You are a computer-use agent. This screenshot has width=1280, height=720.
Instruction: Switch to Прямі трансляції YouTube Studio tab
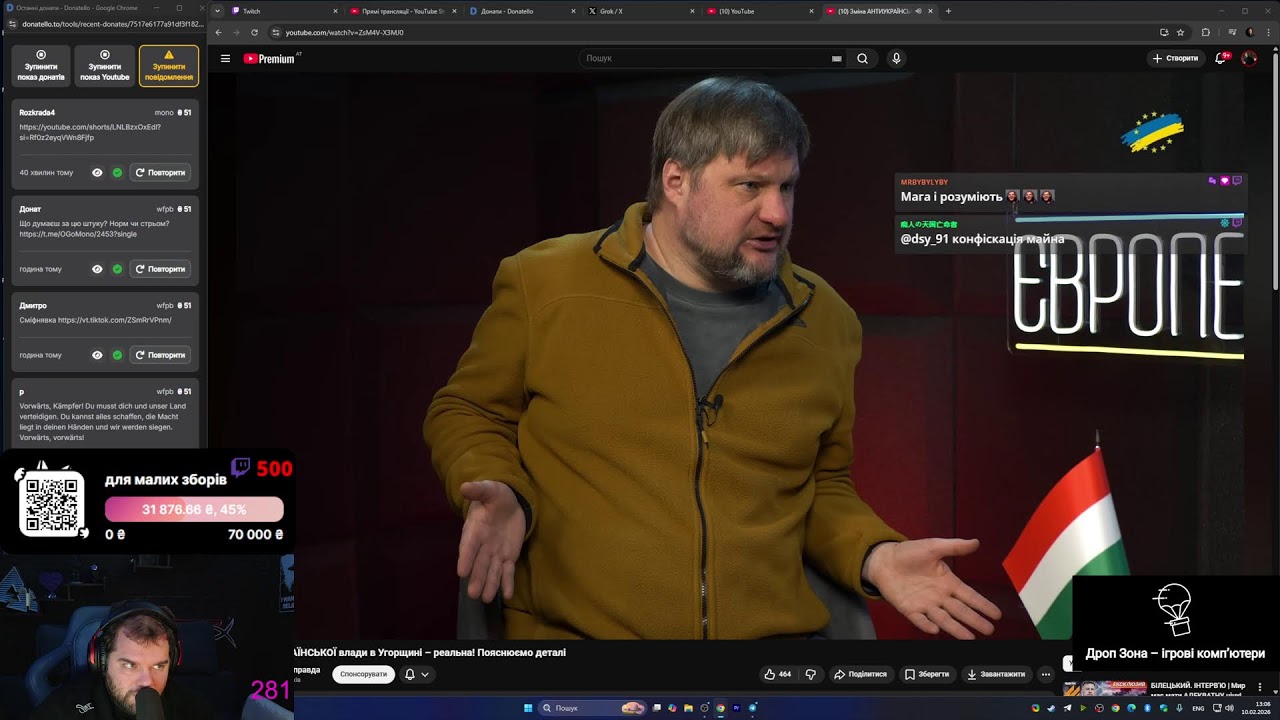(404, 11)
